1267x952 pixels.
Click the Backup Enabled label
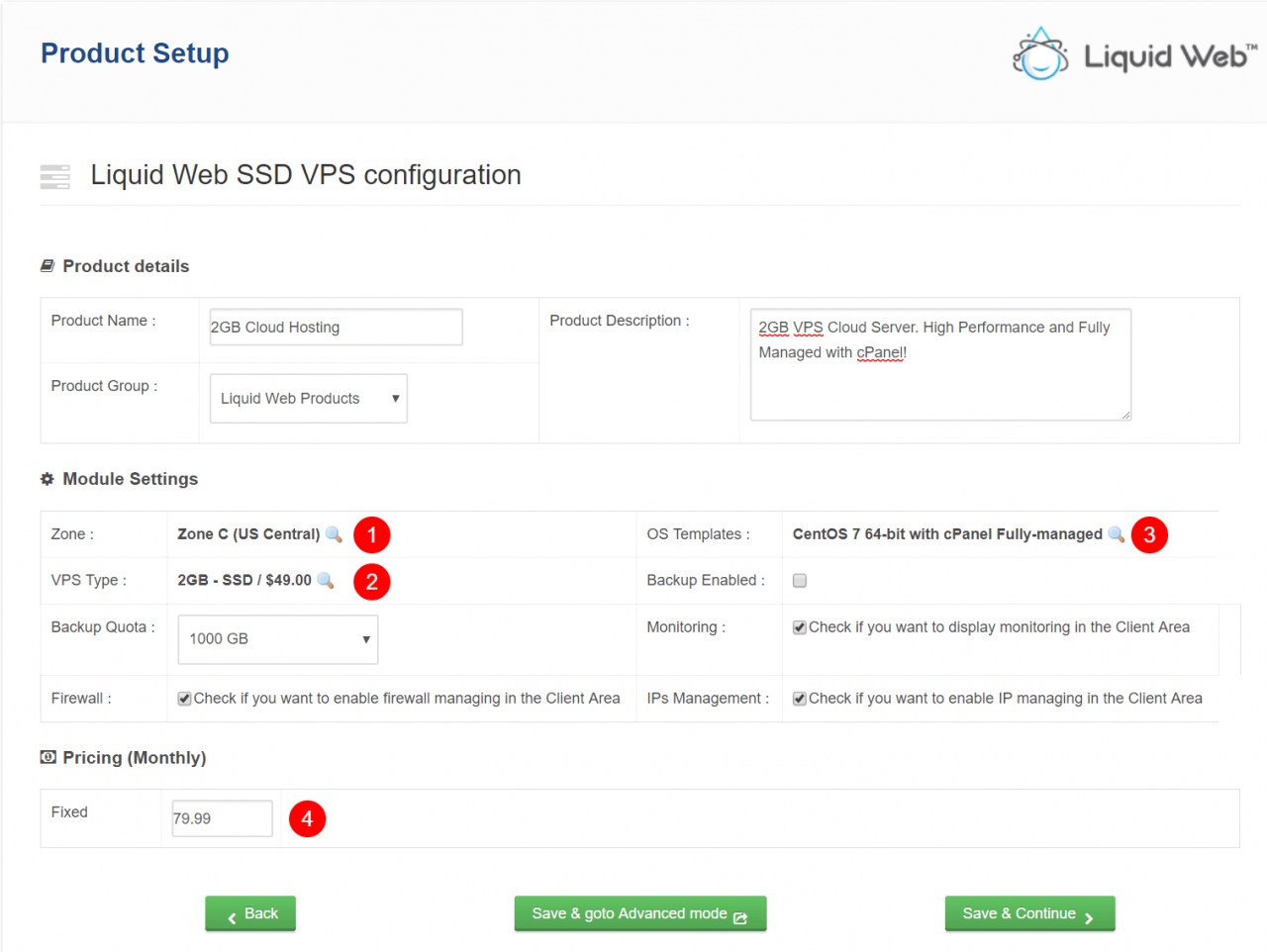[706, 581]
